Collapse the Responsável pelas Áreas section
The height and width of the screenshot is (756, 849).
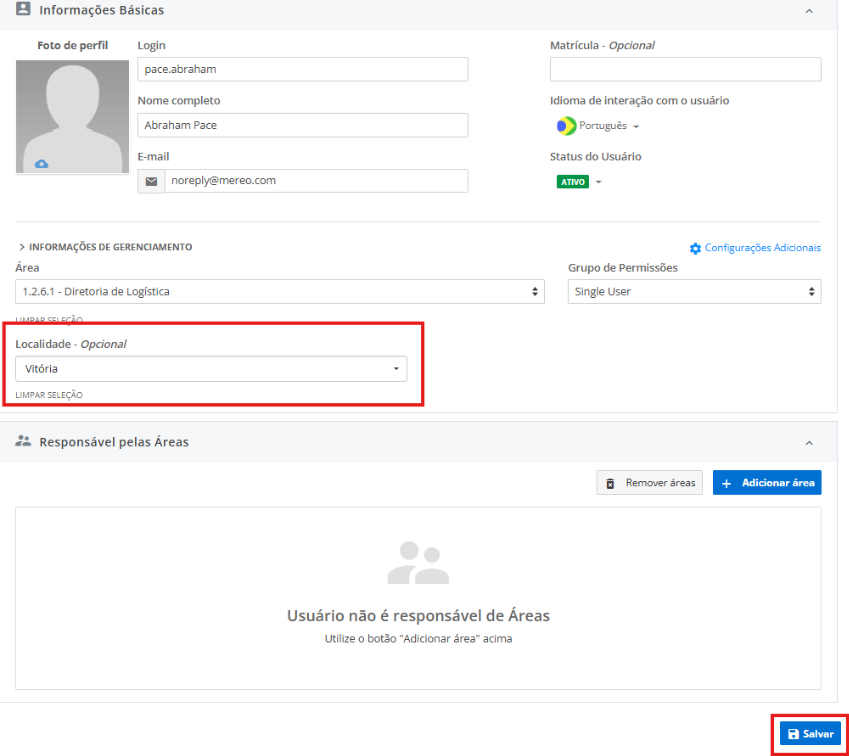pos(808,442)
